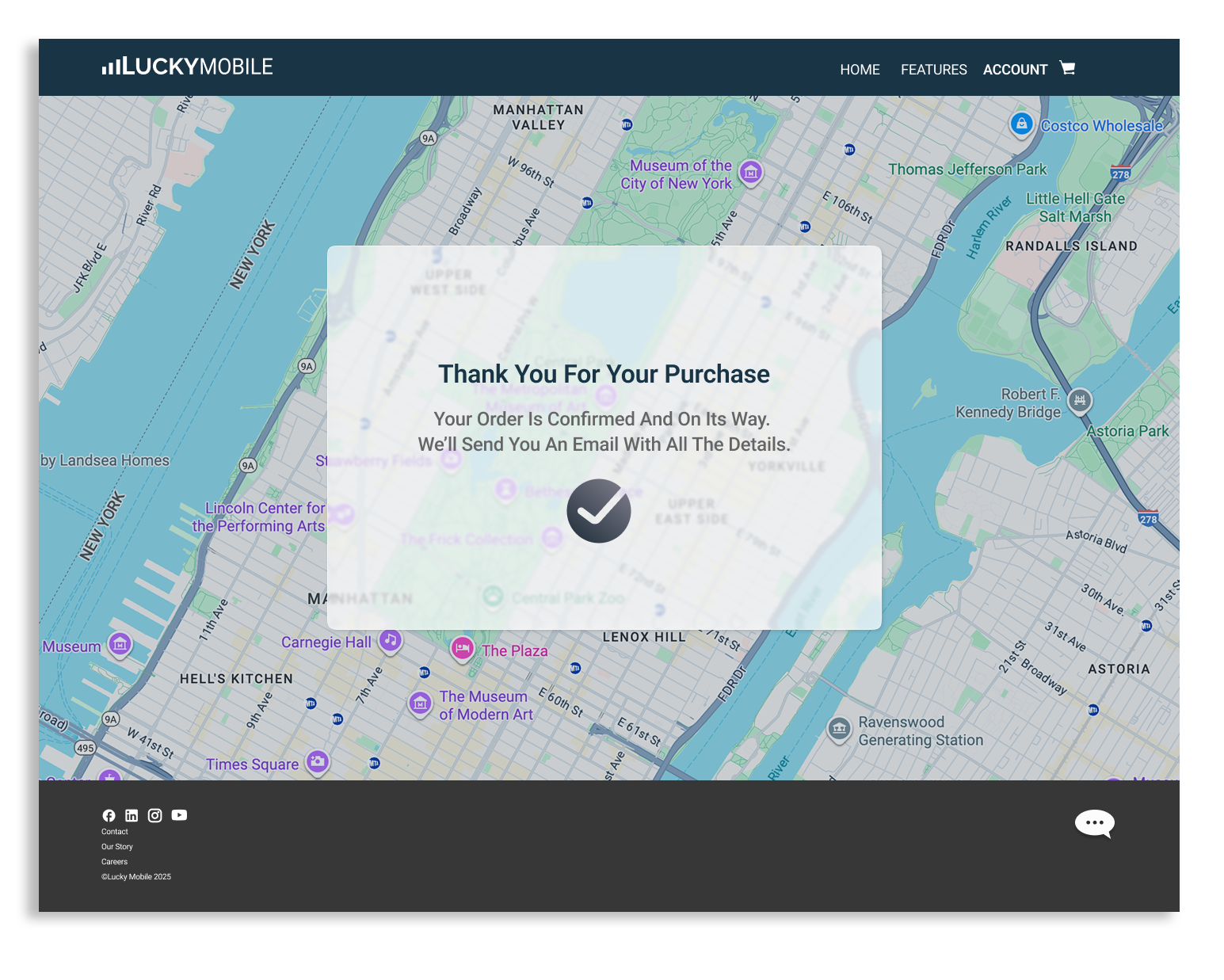Click the "by Landsea Homes" map label
Screen dimensions: 1224x980
(x=105, y=460)
